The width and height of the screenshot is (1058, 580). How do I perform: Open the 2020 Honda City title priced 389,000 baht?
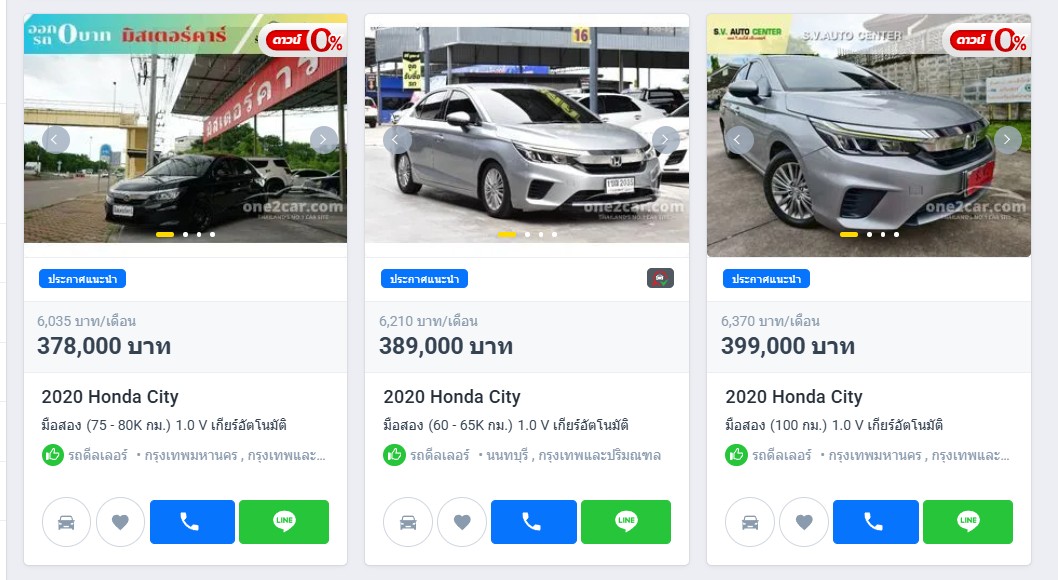point(451,397)
